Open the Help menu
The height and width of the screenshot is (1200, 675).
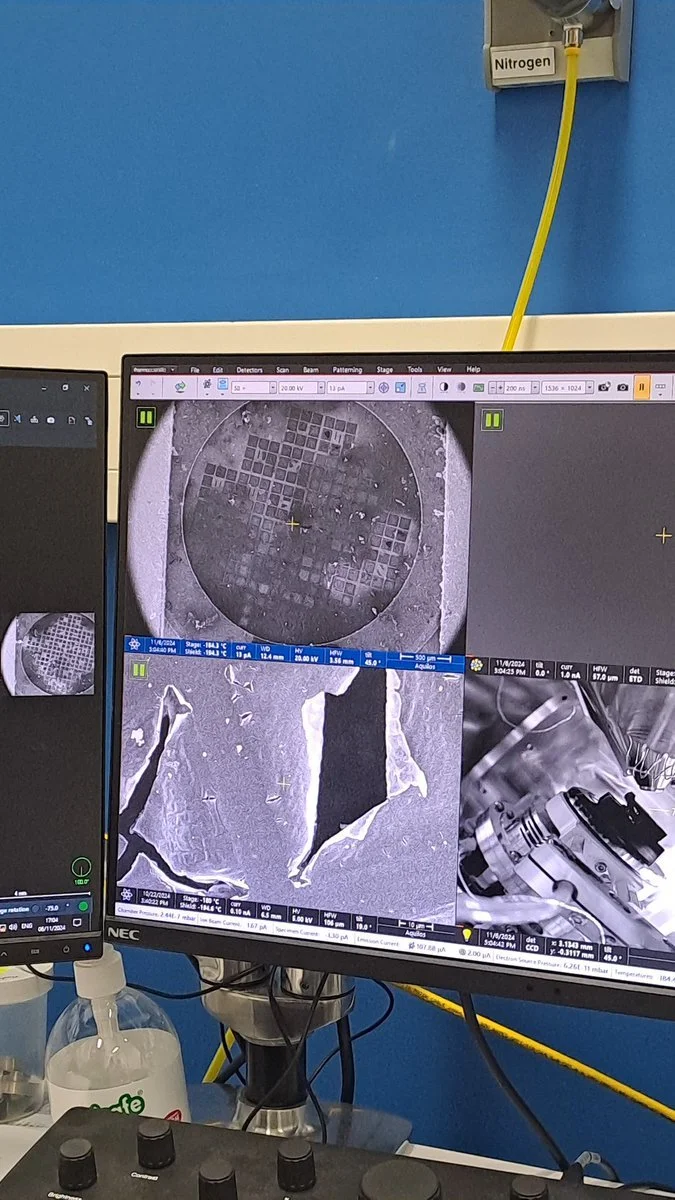coord(474,369)
